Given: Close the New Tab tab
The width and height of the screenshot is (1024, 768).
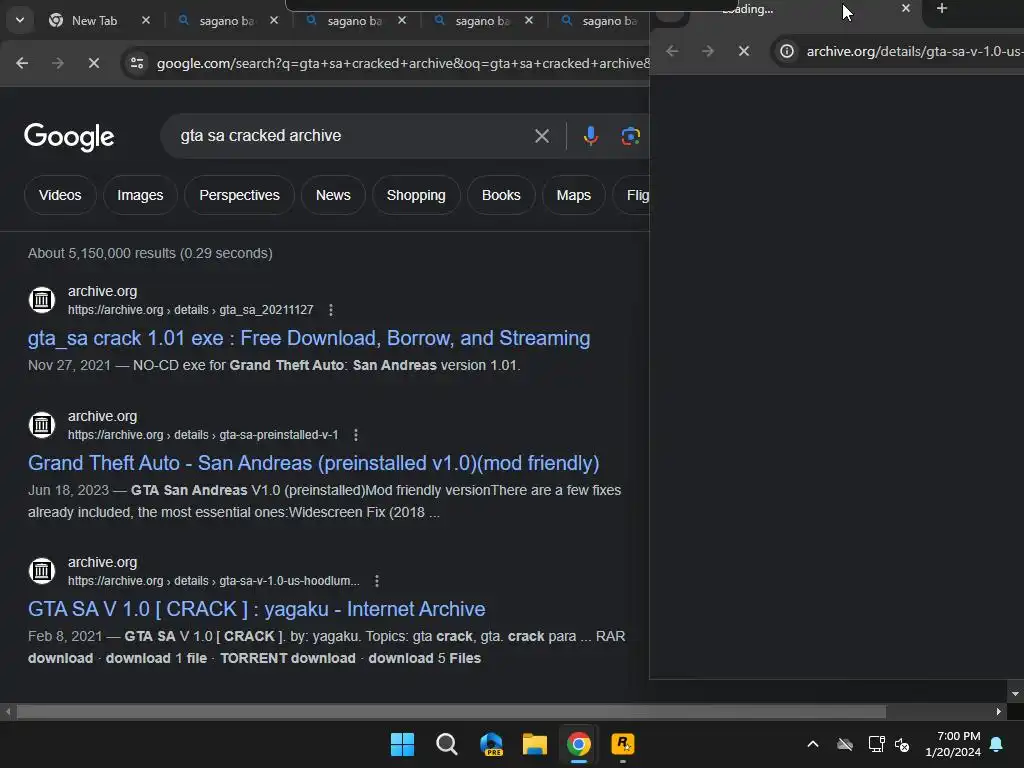Looking at the screenshot, I should 146,21.
